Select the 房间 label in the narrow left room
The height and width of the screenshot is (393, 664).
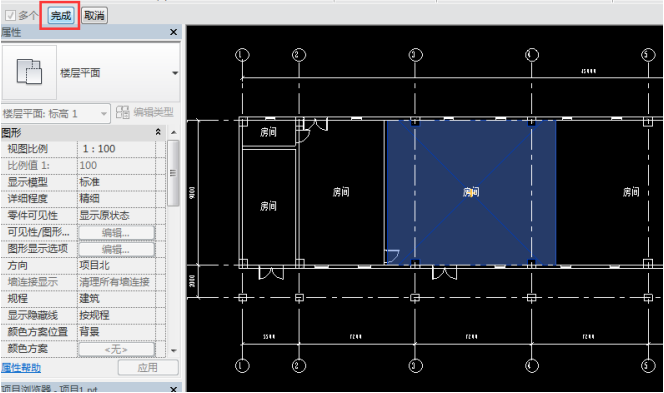pyautogui.click(x=268, y=206)
